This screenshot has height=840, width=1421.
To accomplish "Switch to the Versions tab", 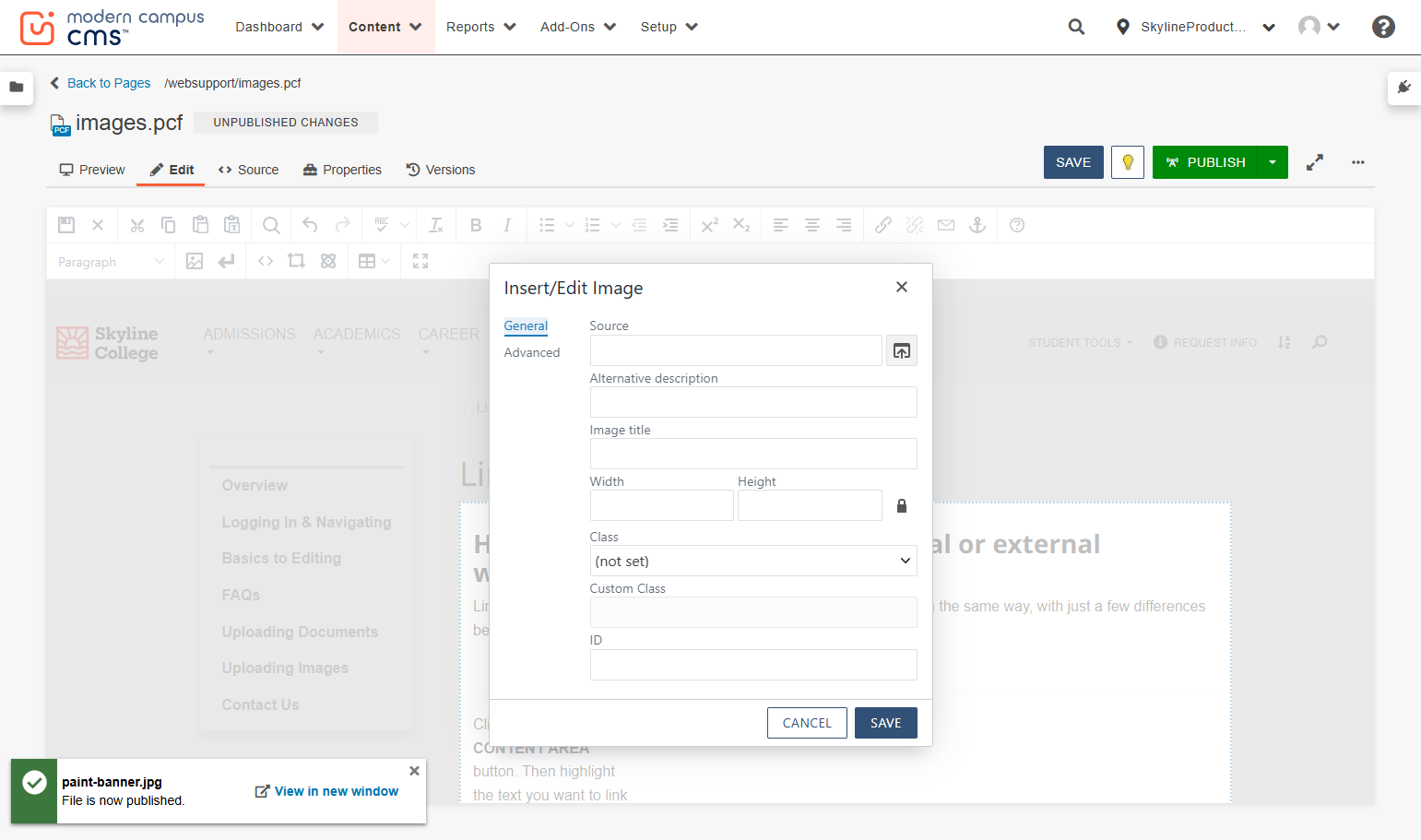I will 441,170.
